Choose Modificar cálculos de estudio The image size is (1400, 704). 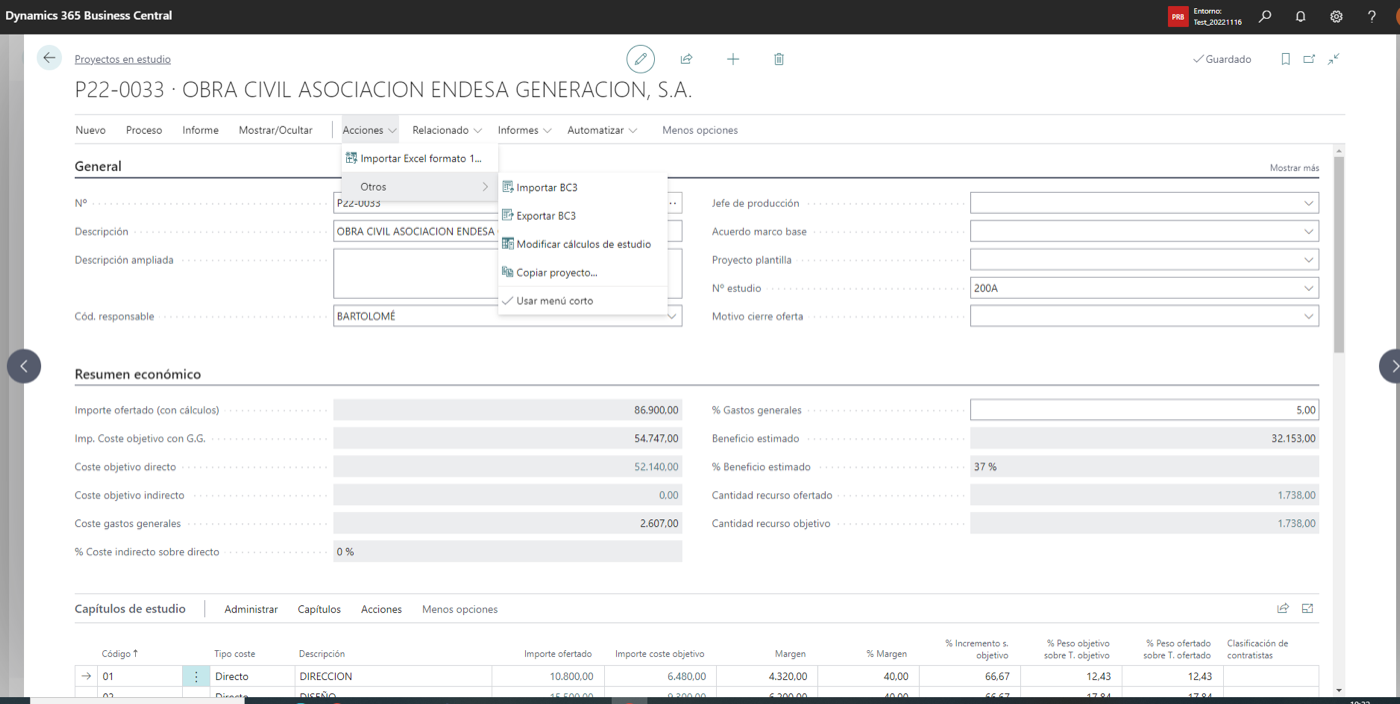pyautogui.click(x=583, y=244)
